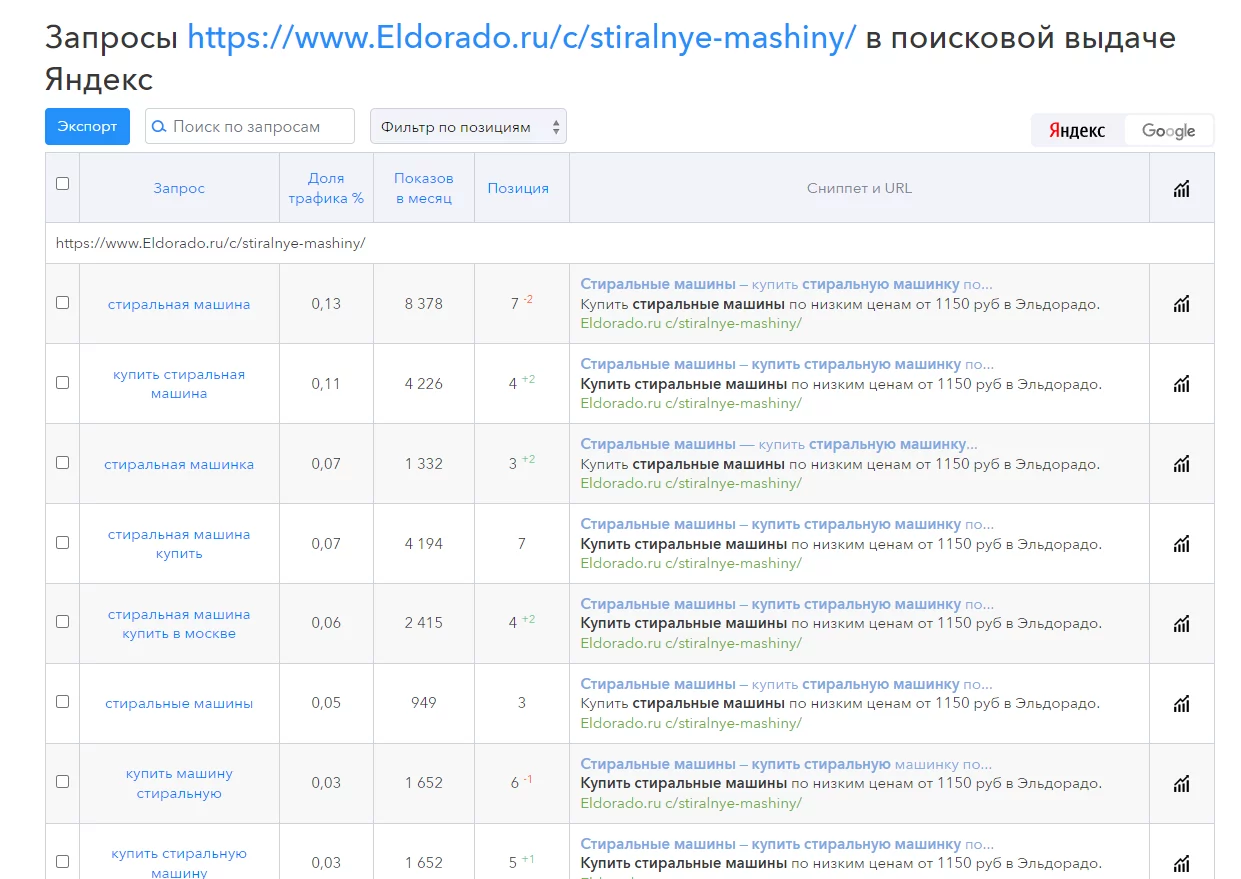Open the 'стиральные машины' query link

179,703
